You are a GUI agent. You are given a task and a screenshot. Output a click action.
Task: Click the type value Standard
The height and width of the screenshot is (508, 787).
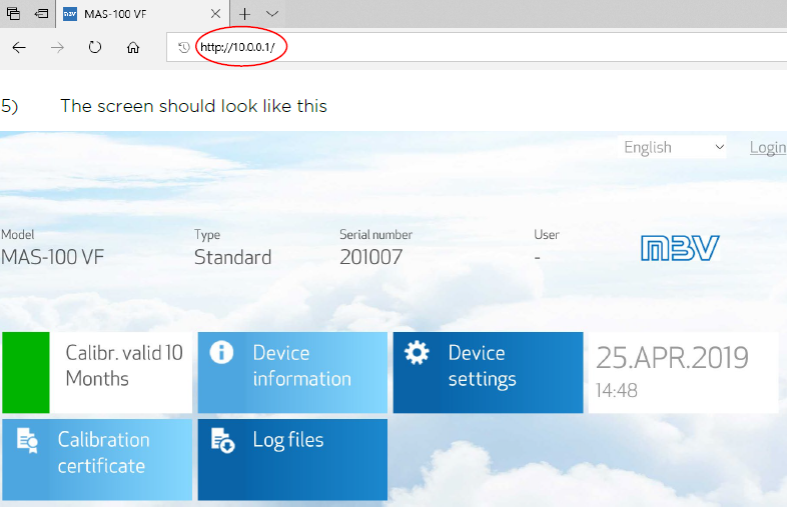233,257
